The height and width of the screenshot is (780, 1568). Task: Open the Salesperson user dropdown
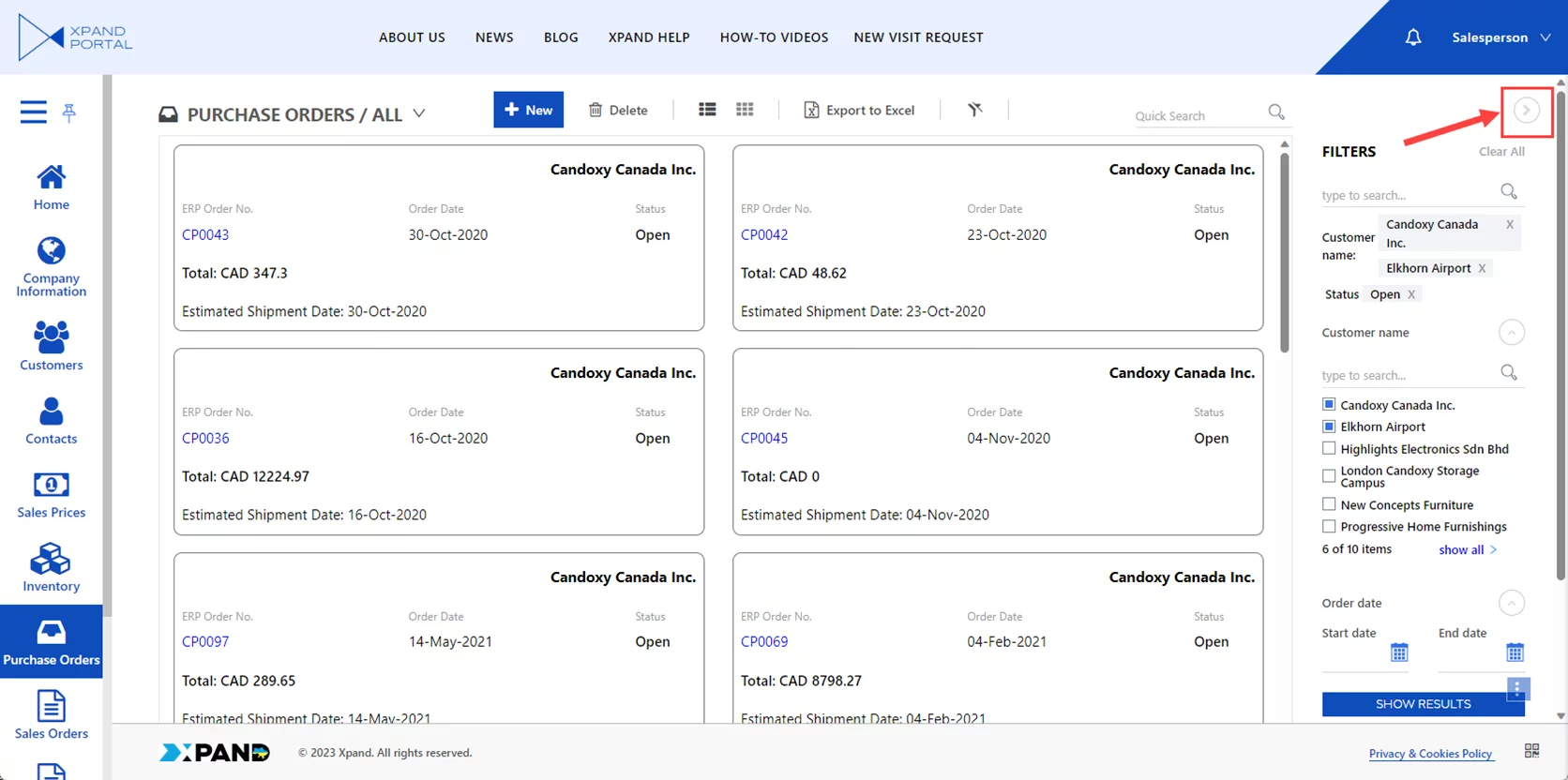tap(1500, 37)
